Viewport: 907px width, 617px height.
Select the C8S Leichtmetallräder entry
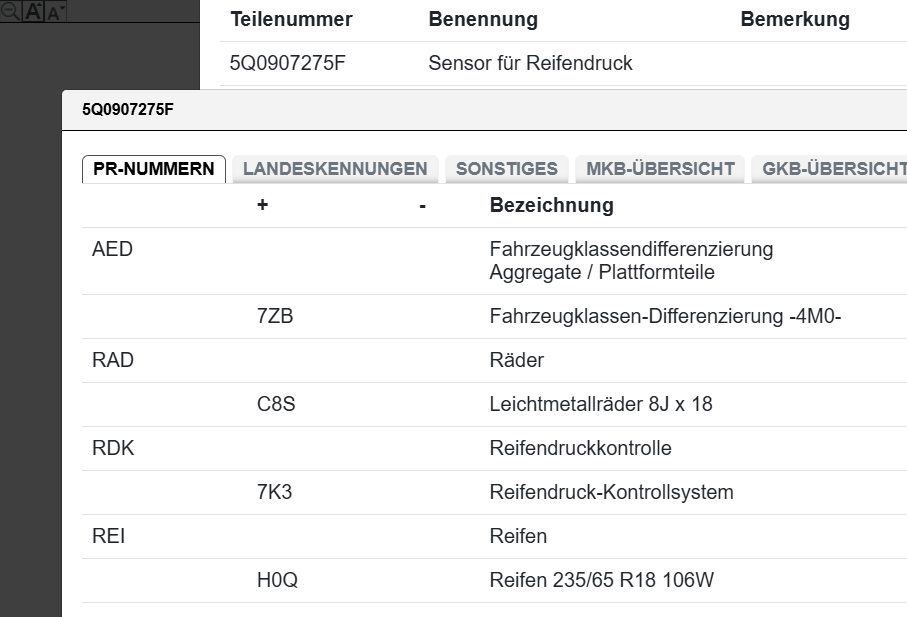(x=275, y=404)
